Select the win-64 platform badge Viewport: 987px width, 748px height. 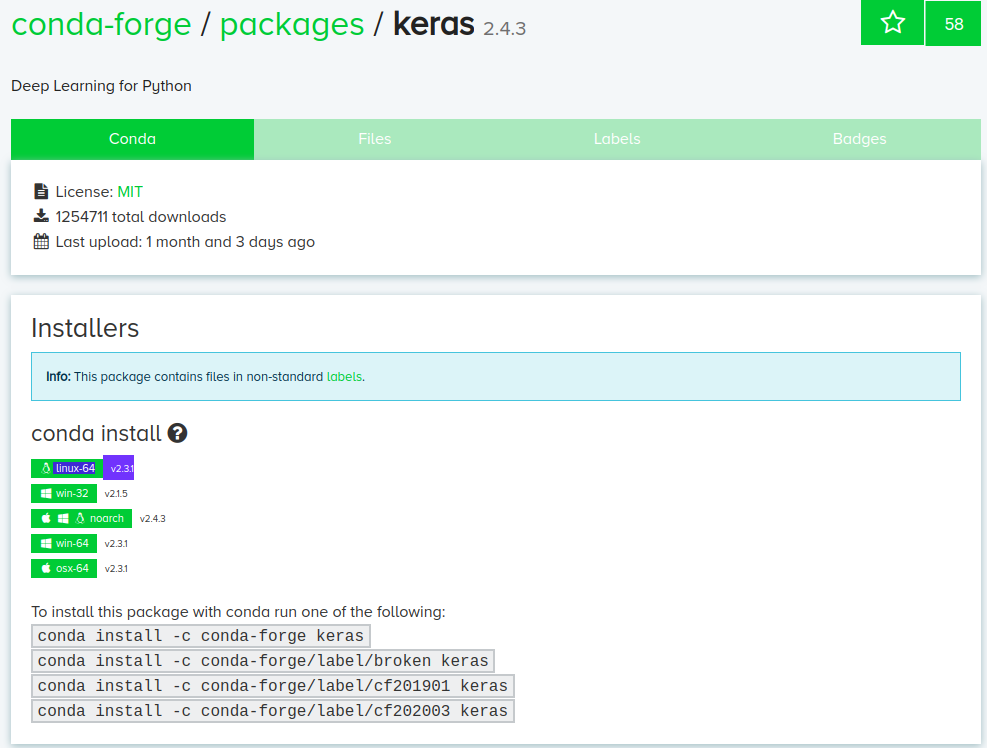[x=64, y=543]
